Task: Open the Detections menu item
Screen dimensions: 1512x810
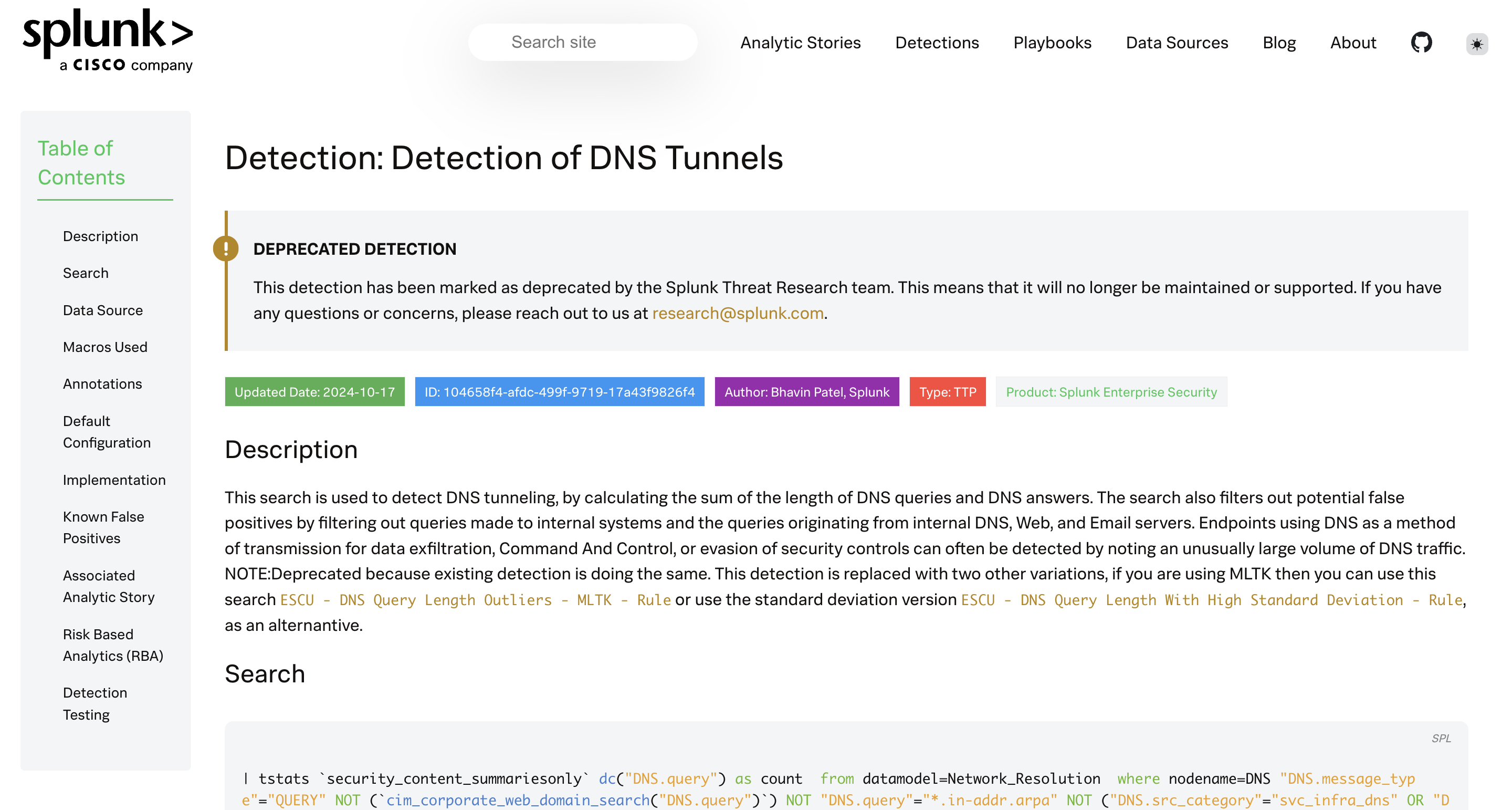Action: (x=937, y=43)
